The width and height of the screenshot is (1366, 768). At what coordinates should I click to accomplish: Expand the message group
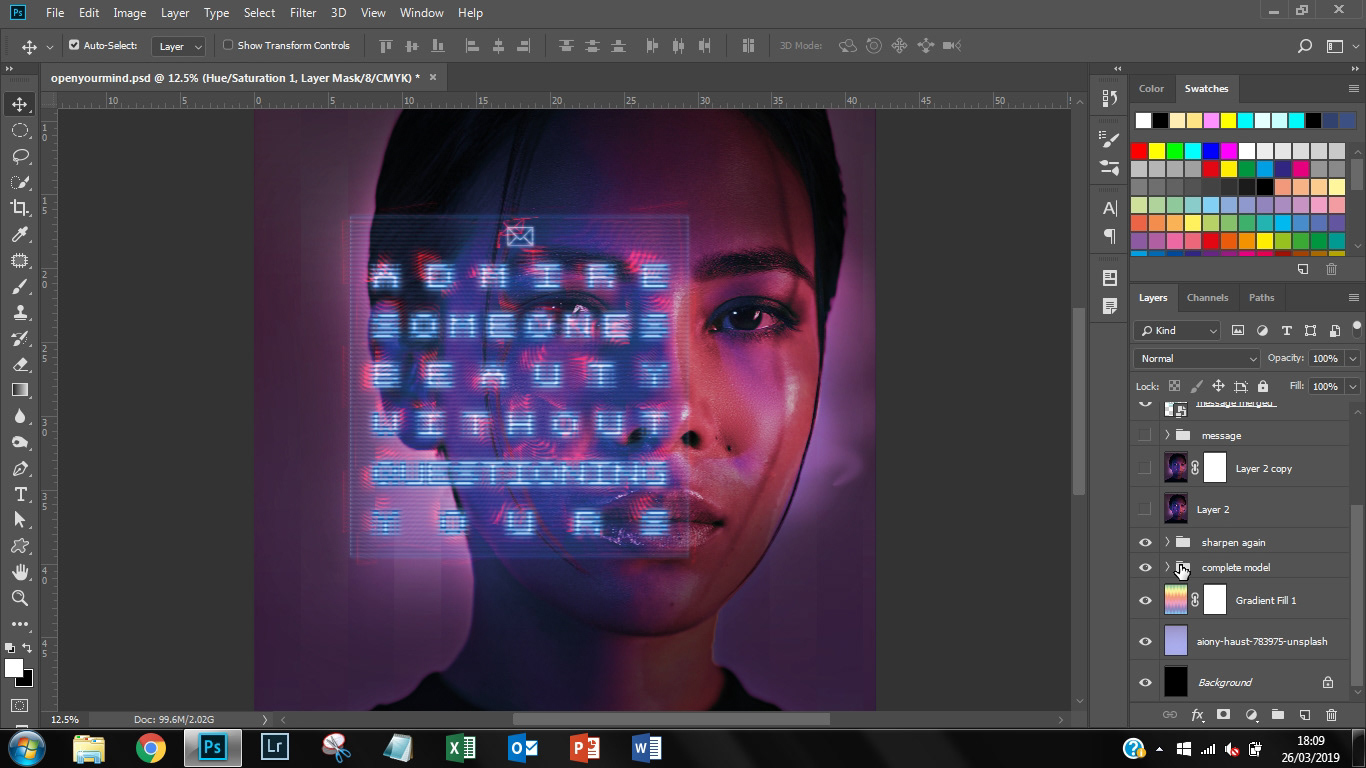(1167, 435)
